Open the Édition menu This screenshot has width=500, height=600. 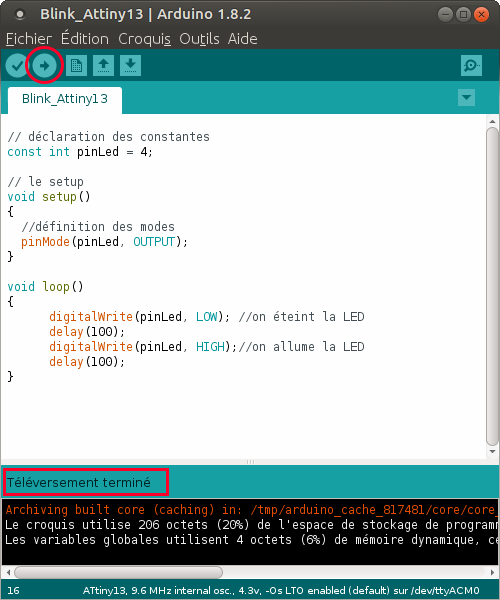85,39
